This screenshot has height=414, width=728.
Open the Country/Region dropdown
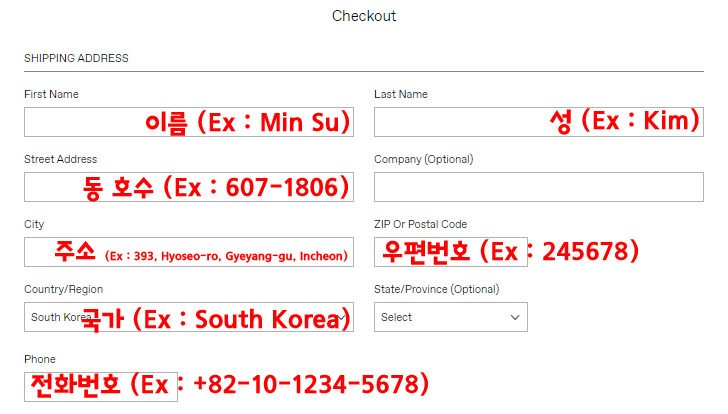(189, 317)
